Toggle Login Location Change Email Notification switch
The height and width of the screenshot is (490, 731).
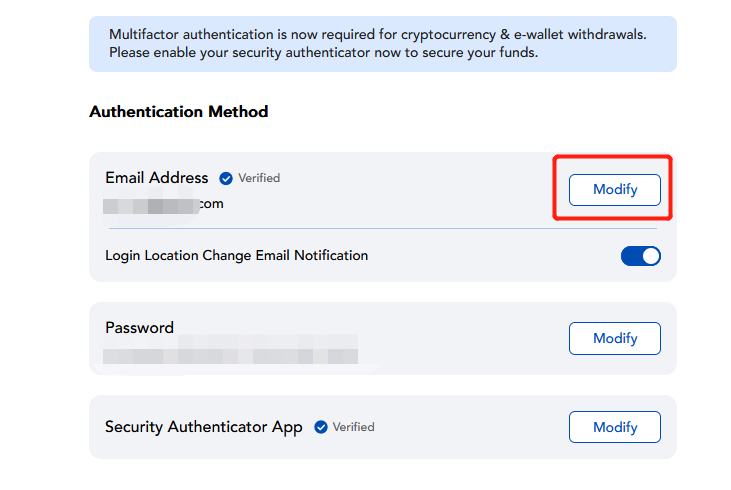tap(640, 256)
